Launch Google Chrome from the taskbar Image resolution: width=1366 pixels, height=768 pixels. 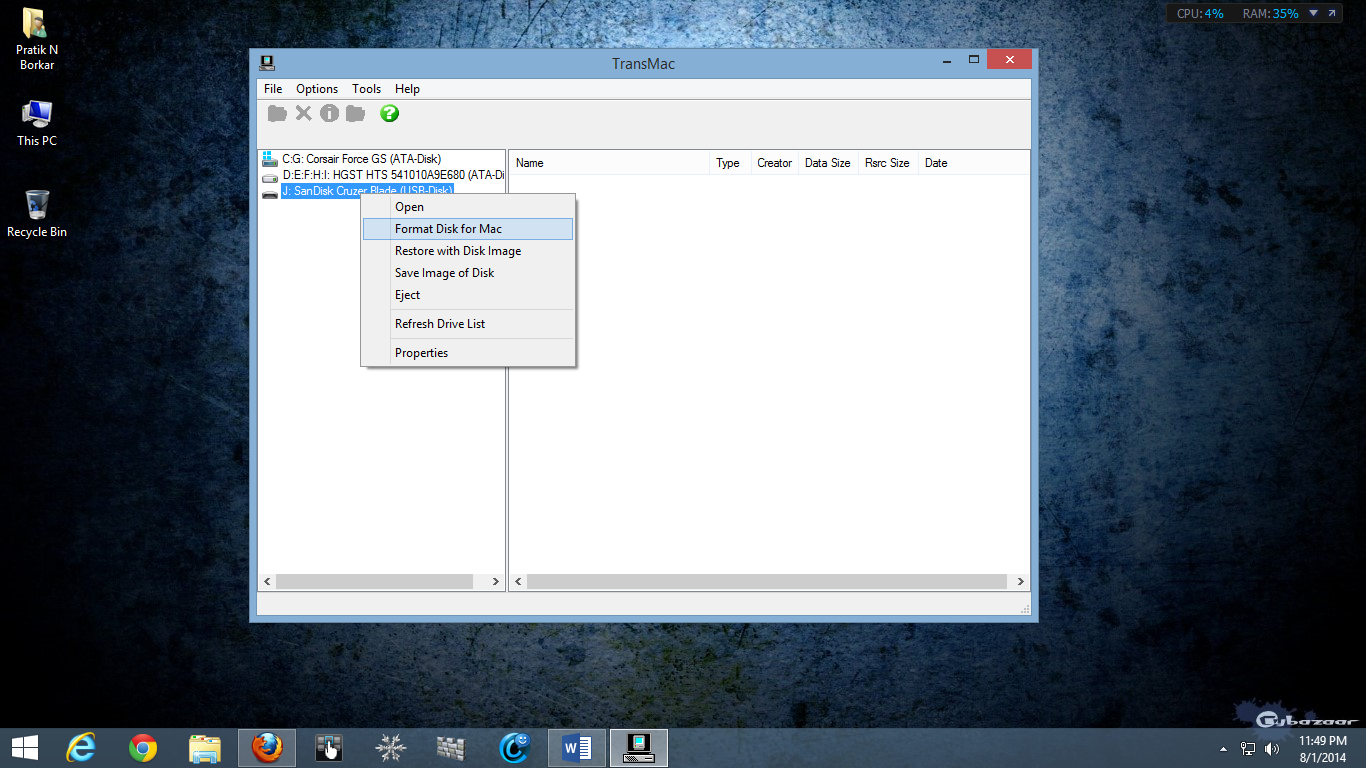pyautogui.click(x=143, y=748)
